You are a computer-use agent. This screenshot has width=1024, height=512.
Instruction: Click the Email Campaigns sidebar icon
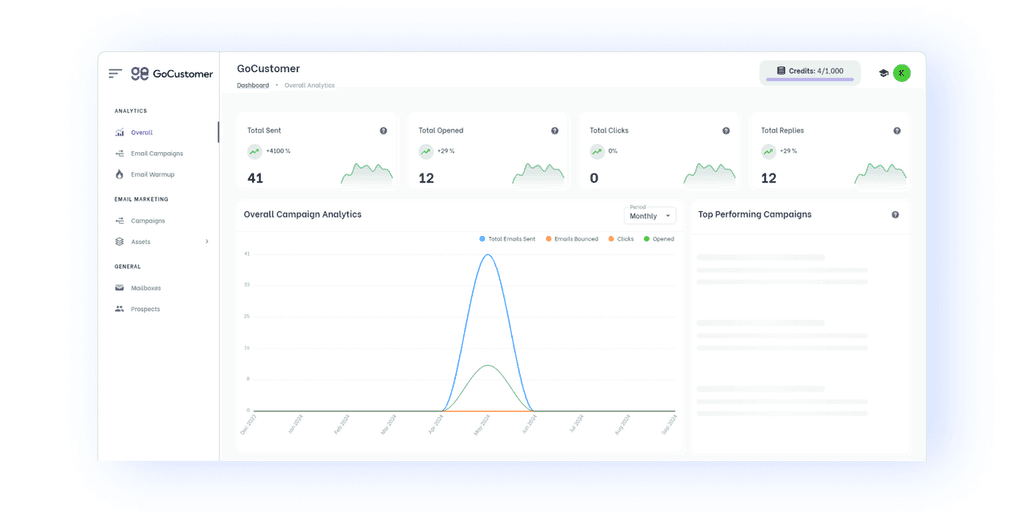click(120, 153)
